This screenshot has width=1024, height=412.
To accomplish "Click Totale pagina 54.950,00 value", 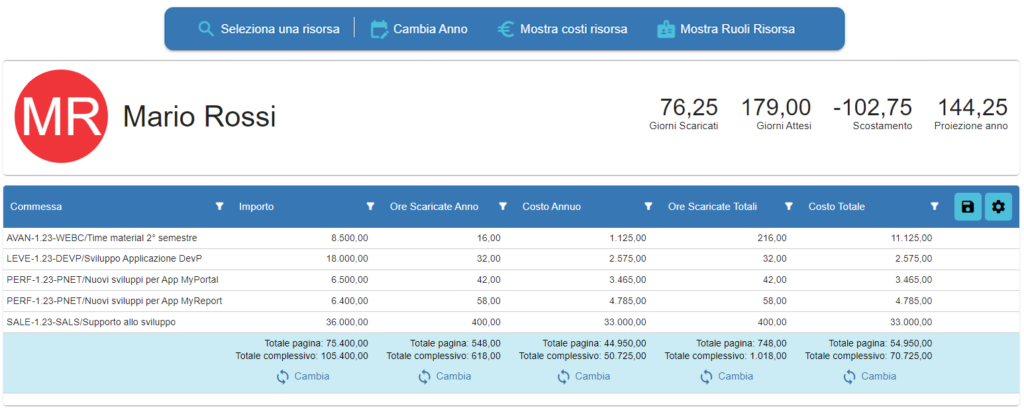I will click(x=911, y=343).
